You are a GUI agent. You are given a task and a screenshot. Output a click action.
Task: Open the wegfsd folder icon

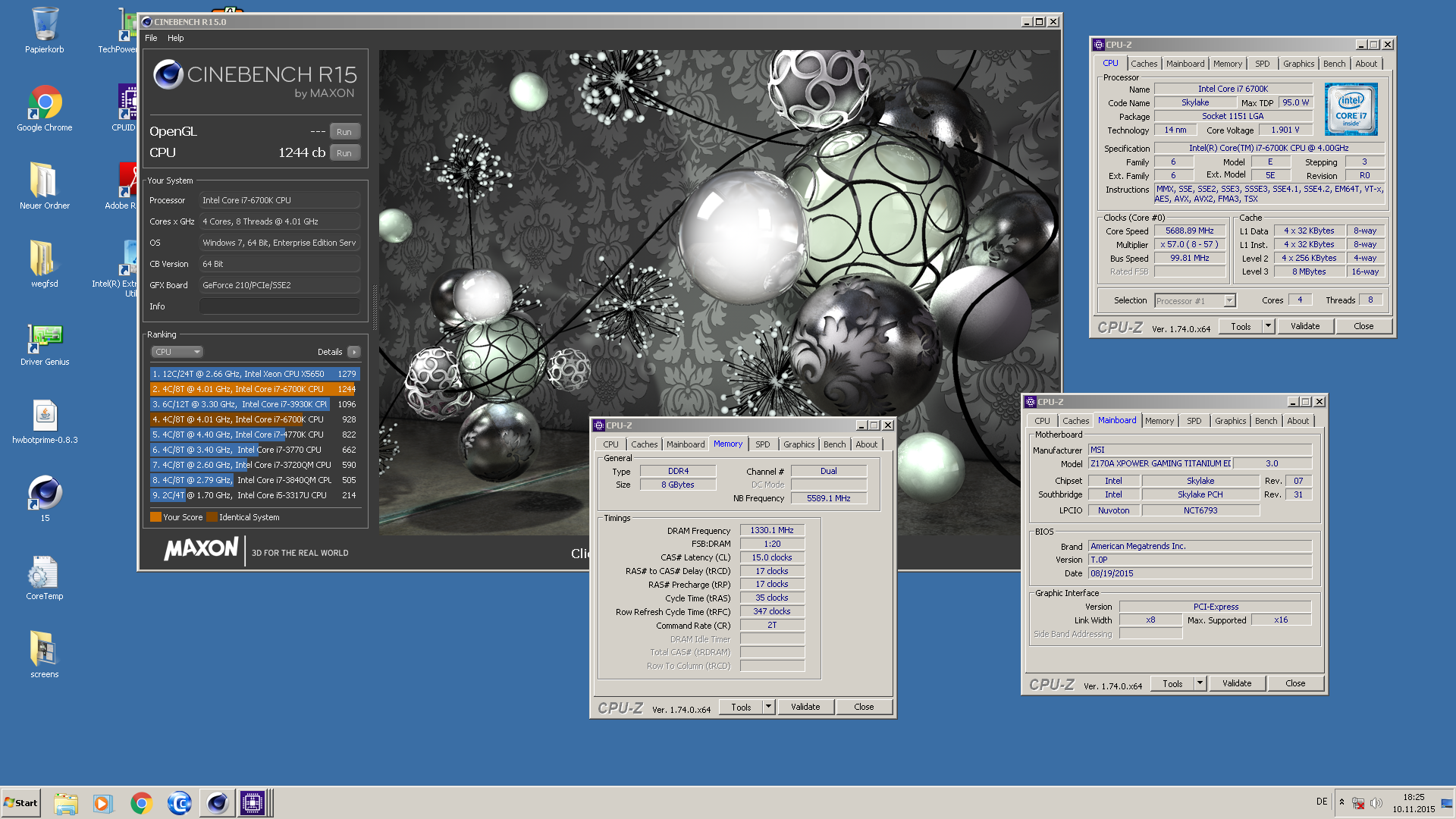tap(45, 264)
